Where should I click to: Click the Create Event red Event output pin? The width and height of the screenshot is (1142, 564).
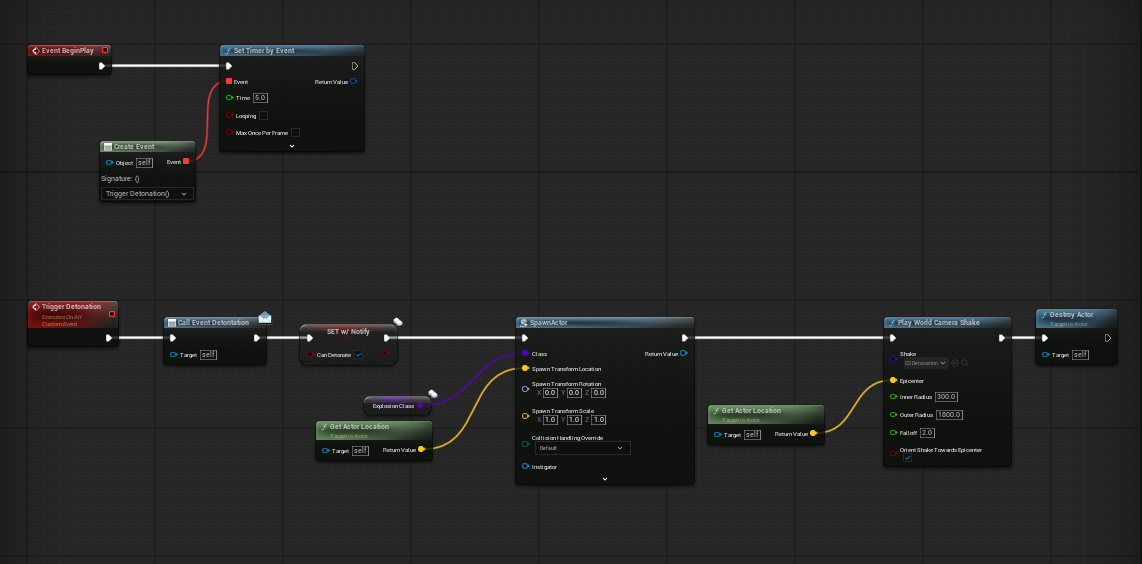click(186, 162)
